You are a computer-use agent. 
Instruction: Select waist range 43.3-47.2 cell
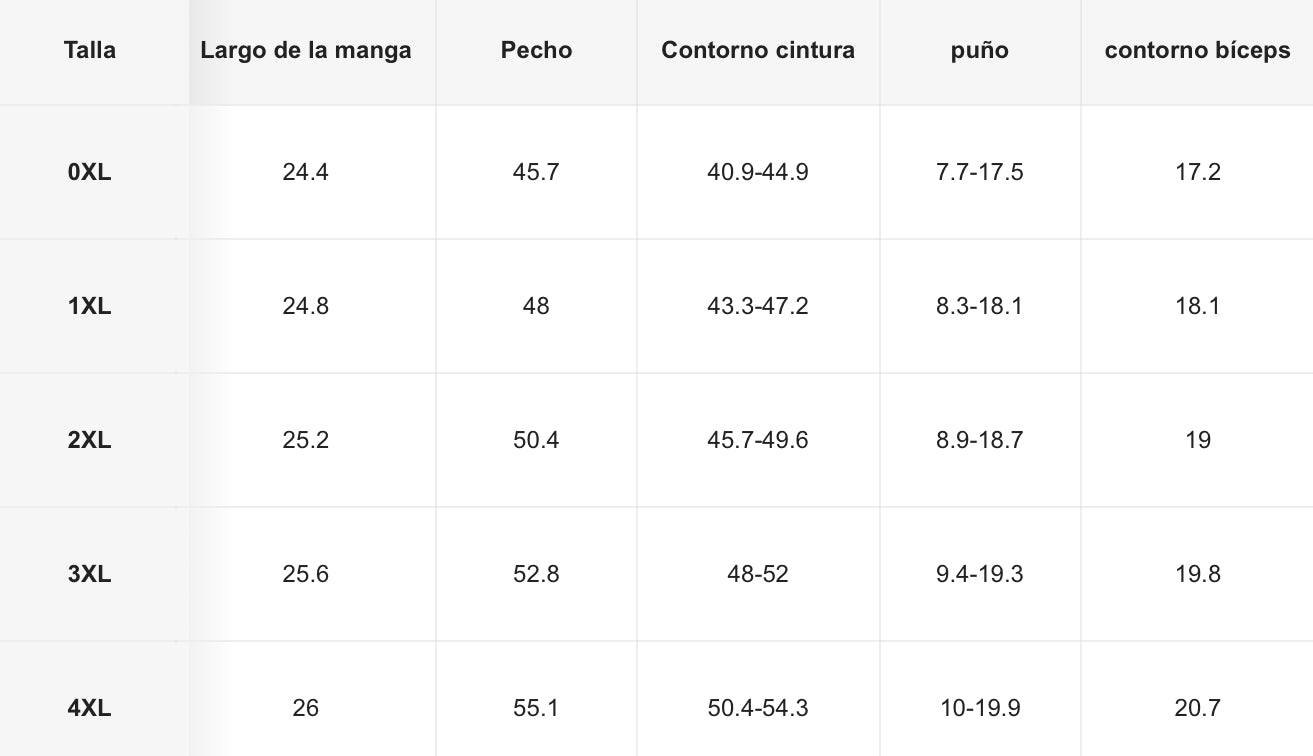pos(758,306)
